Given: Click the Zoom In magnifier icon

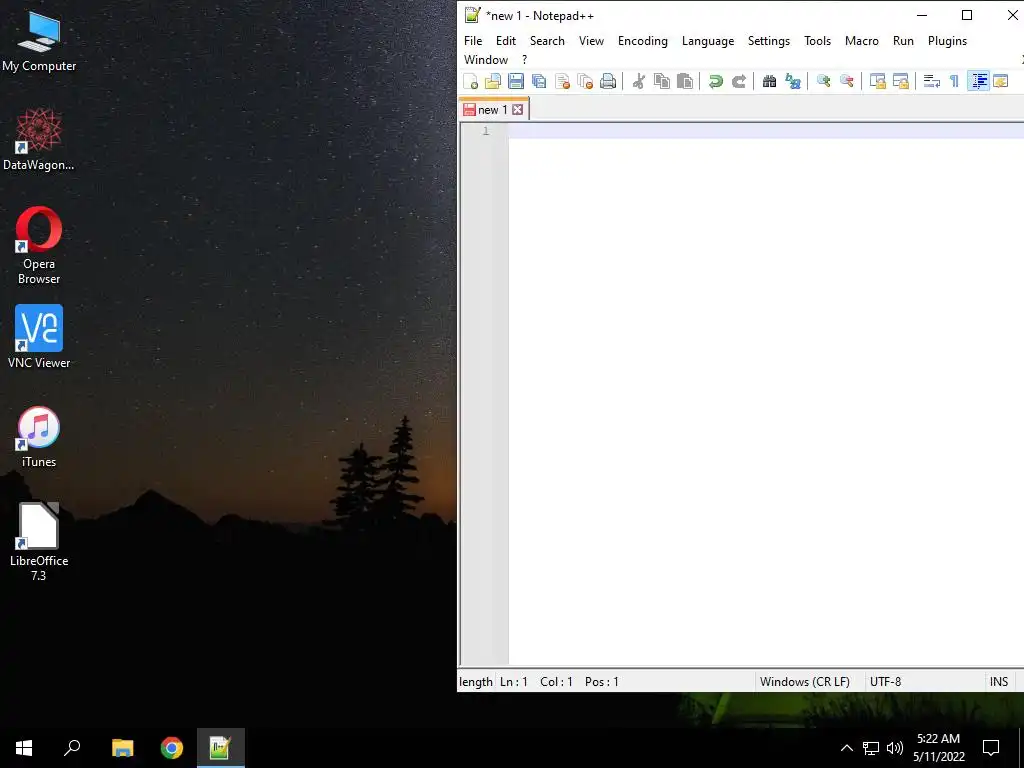Looking at the screenshot, I should click(x=824, y=81).
